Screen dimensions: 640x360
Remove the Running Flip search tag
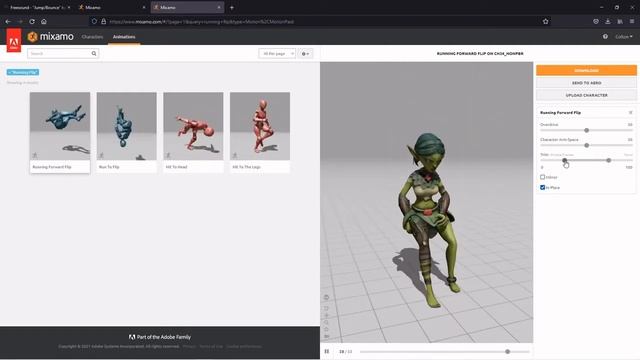23,72
